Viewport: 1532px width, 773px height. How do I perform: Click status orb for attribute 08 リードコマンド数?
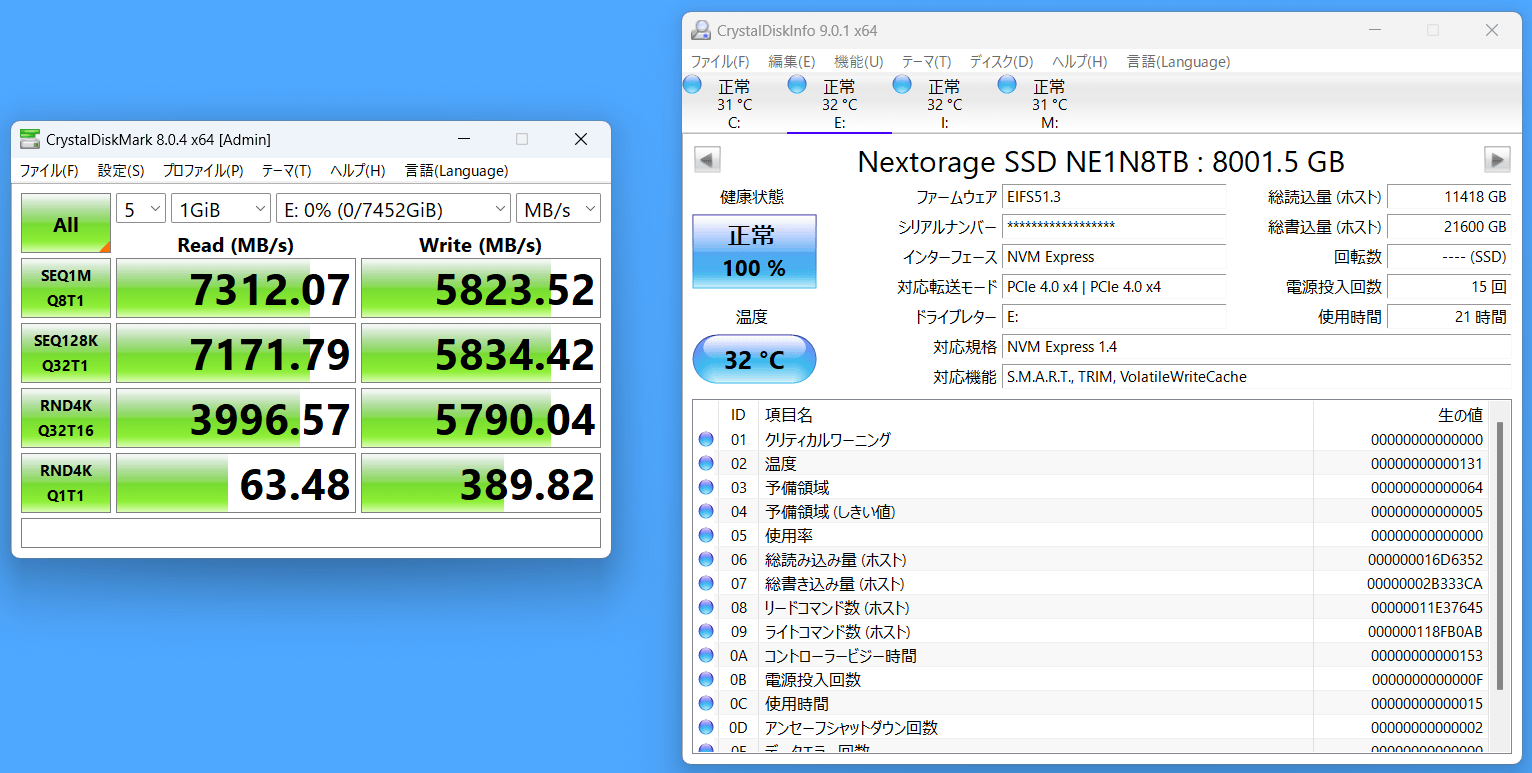pos(706,607)
